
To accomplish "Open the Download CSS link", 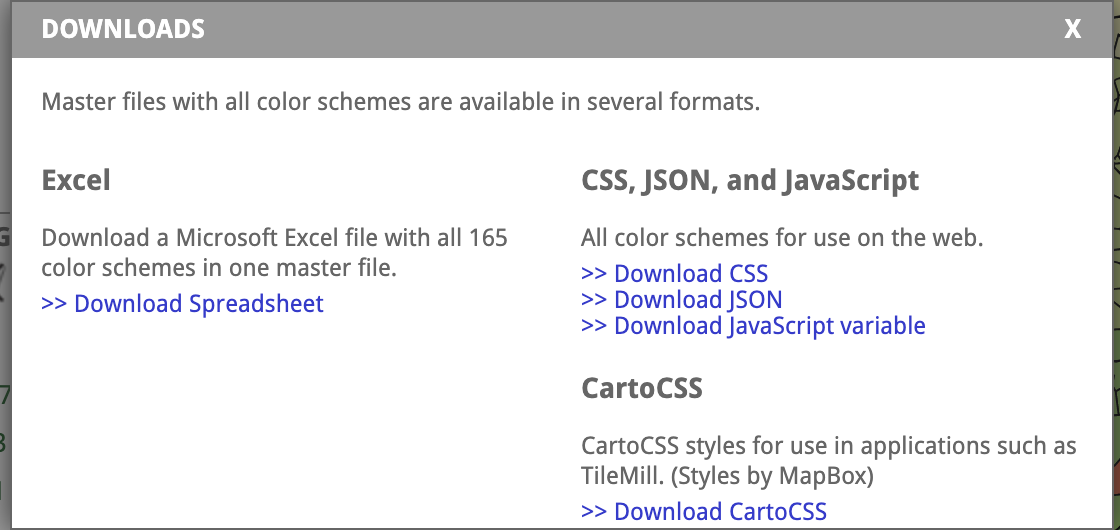I will click(x=675, y=273).
